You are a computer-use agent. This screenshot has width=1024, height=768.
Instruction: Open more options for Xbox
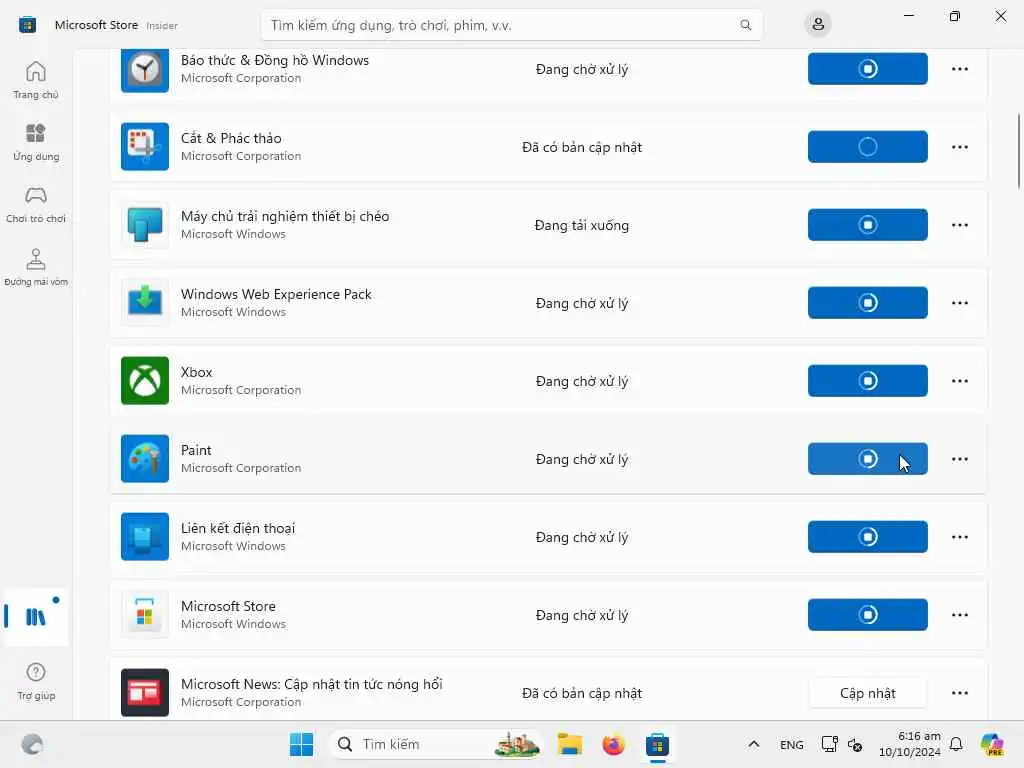[x=959, y=381]
